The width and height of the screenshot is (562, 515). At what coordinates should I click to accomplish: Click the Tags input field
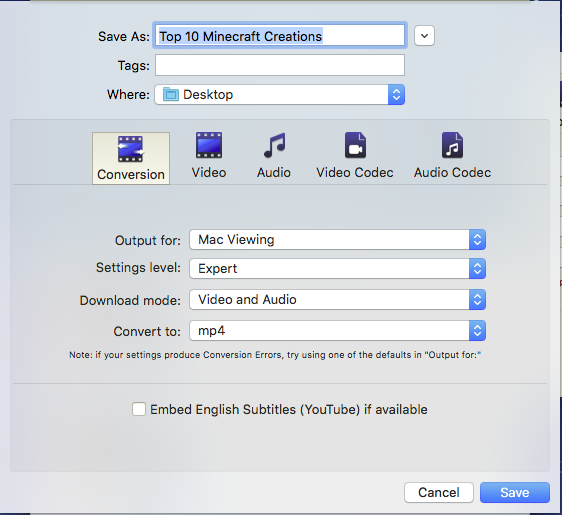pos(280,65)
